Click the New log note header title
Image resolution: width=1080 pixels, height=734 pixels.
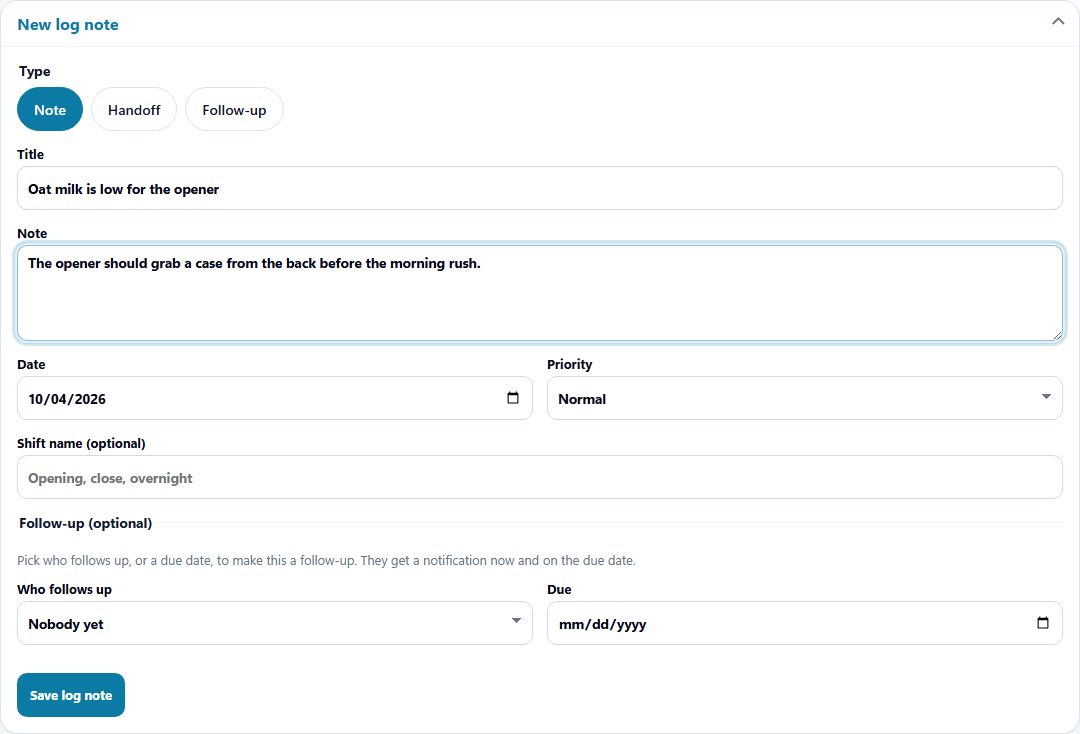[68, 25]
